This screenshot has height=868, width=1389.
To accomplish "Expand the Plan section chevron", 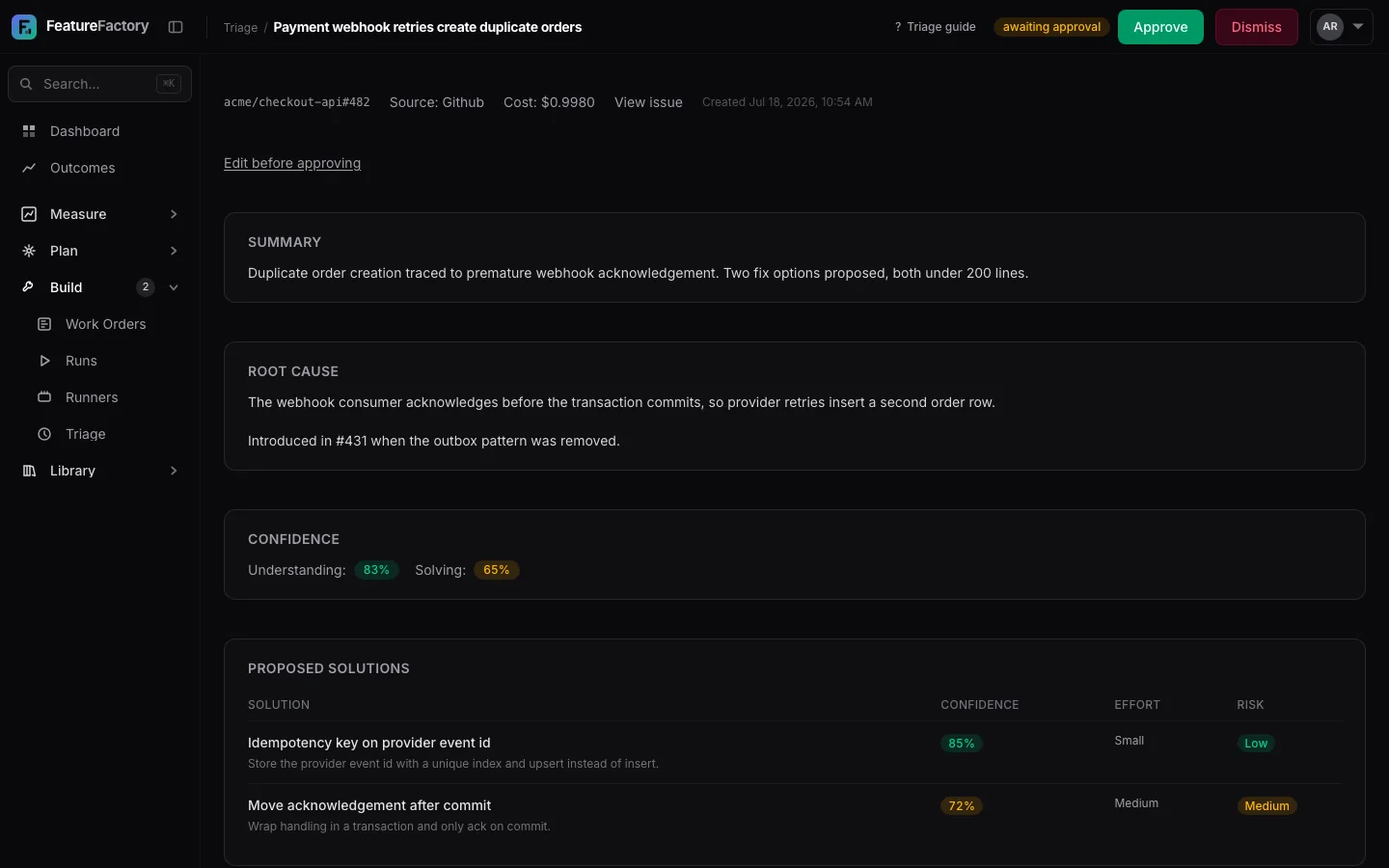I will (x=174, y=251).
